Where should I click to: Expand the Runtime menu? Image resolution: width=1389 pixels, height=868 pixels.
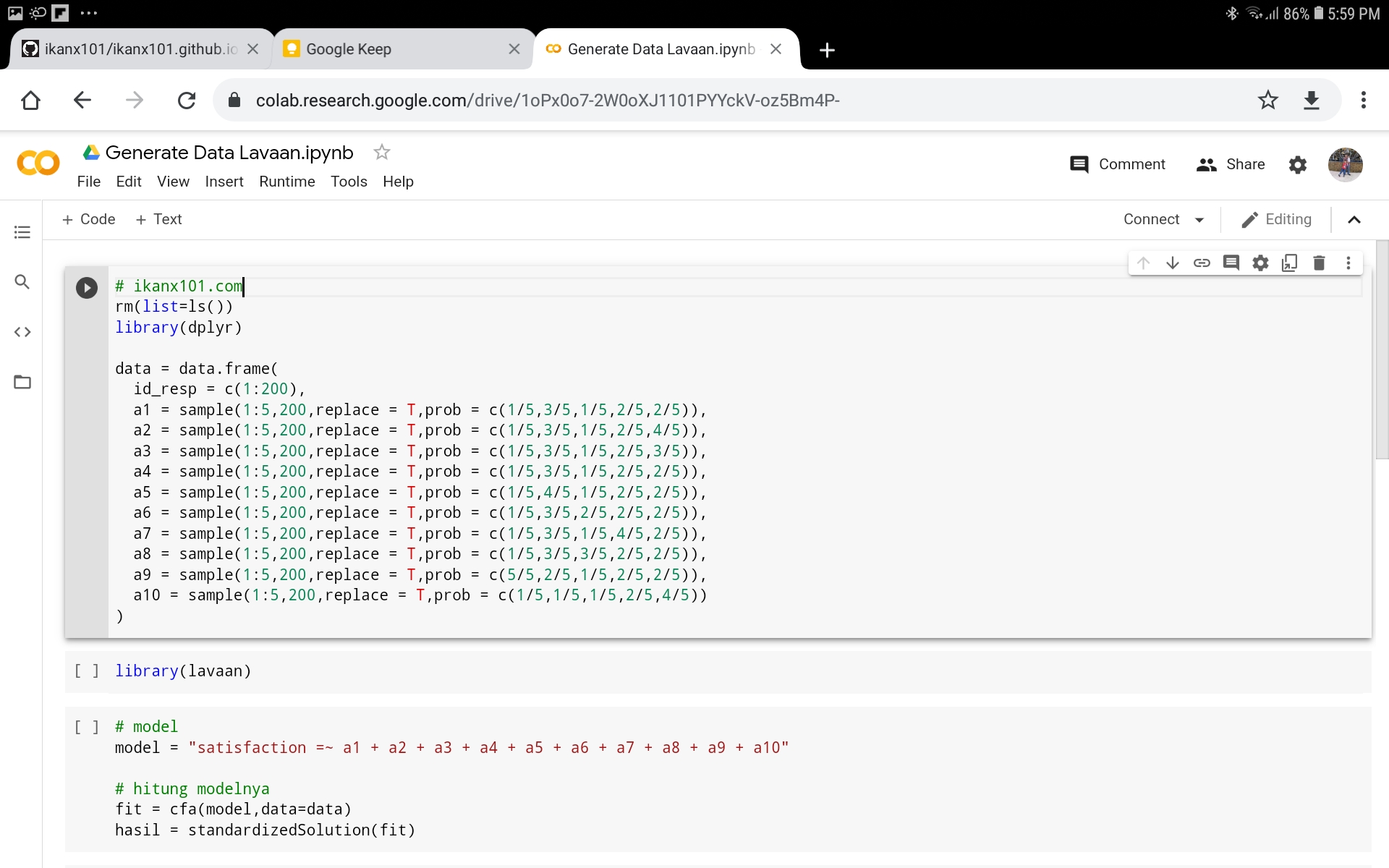[x=284, y=181]
